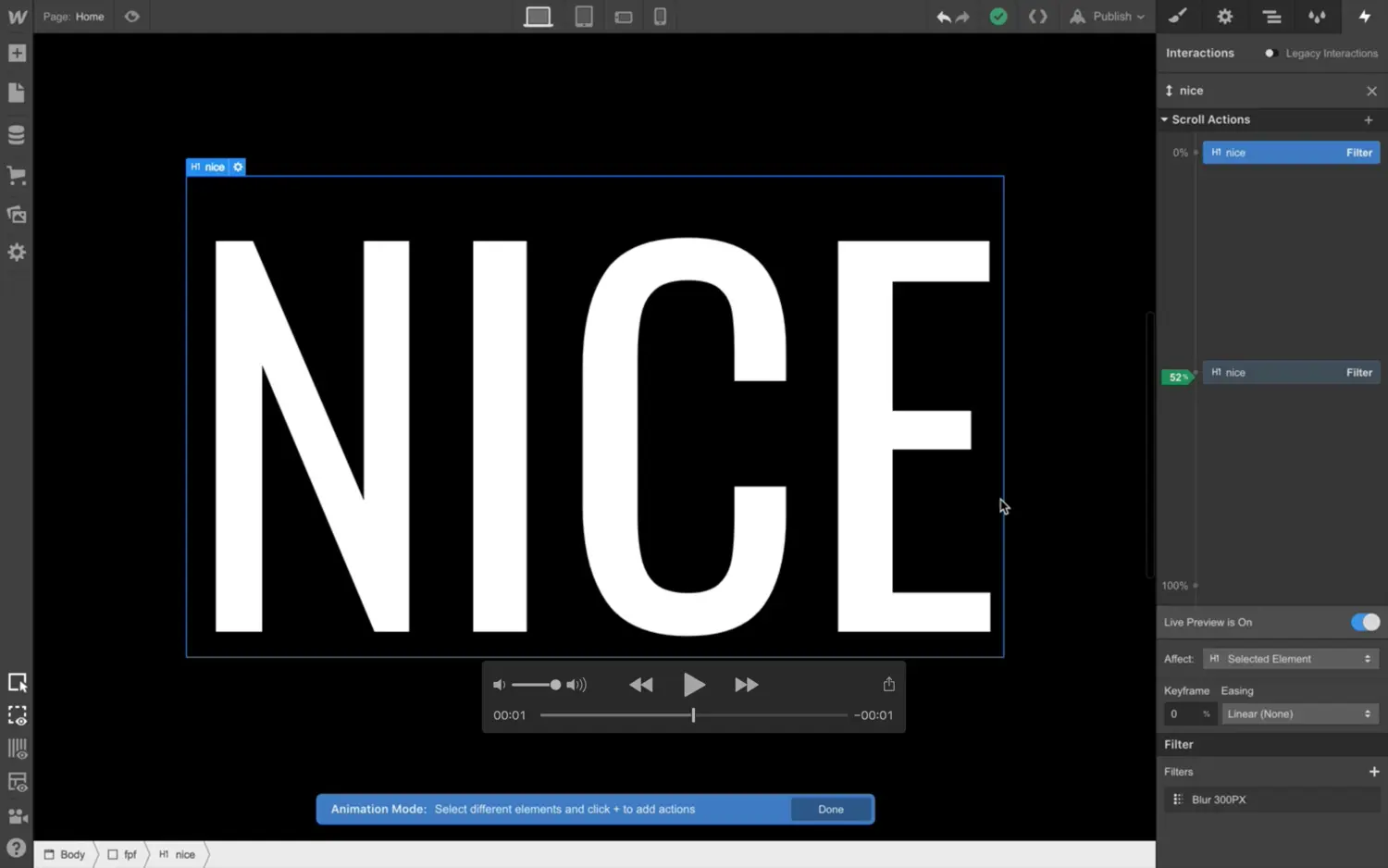
Task: Open the Style Manager drops tab
Action: [x=1317, y=17]
